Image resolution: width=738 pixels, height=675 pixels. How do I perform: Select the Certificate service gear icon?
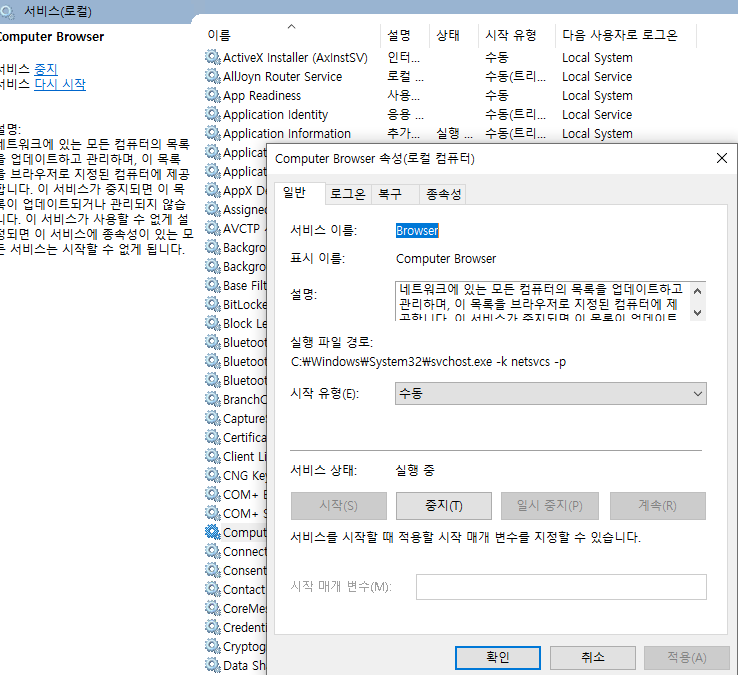click(213, 437)
